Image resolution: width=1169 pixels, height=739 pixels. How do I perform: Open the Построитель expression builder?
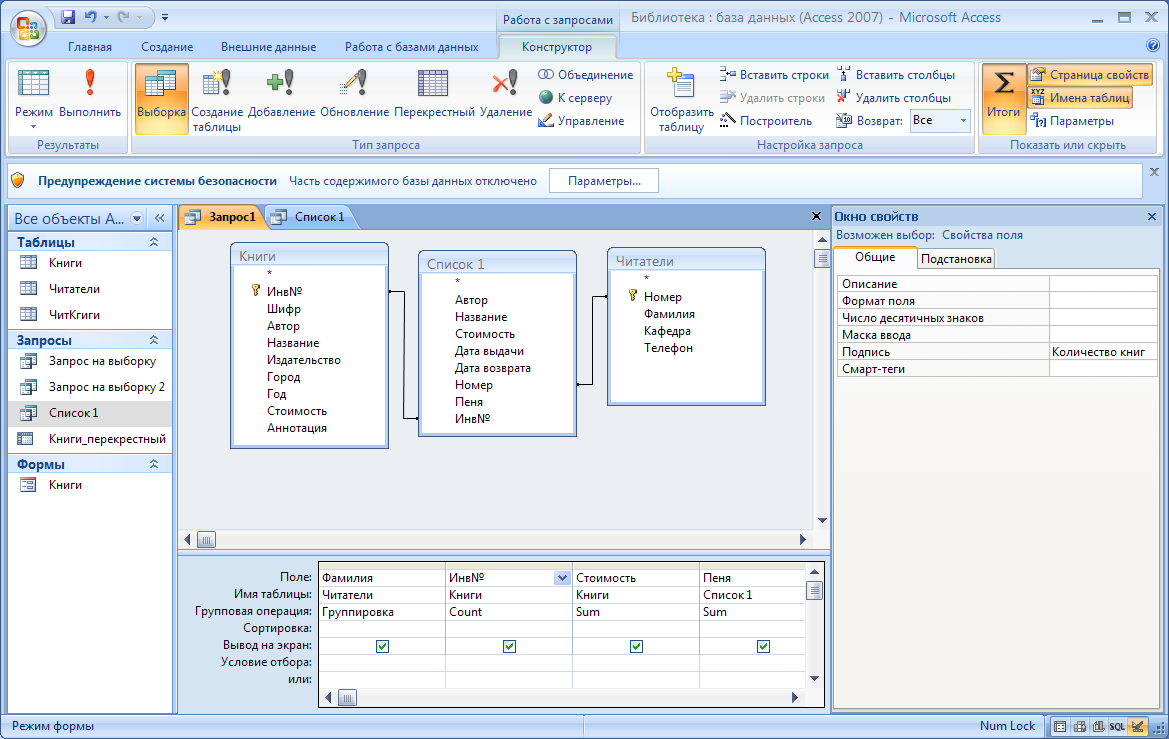(766, 121)
